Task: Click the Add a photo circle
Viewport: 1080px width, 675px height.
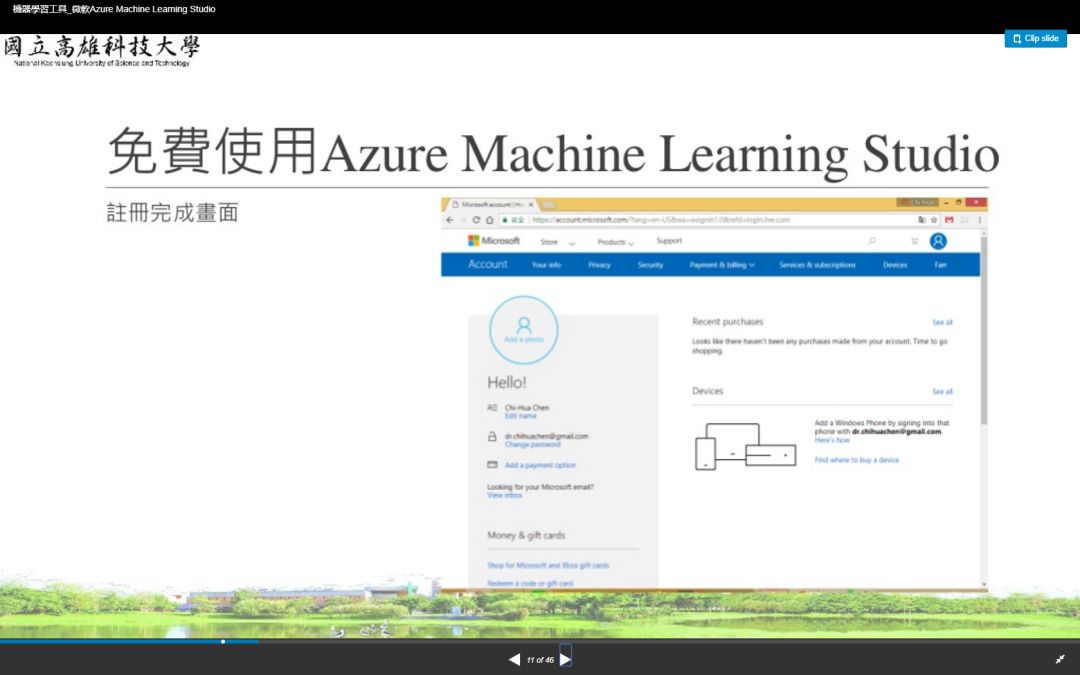Action: (523, 330)
